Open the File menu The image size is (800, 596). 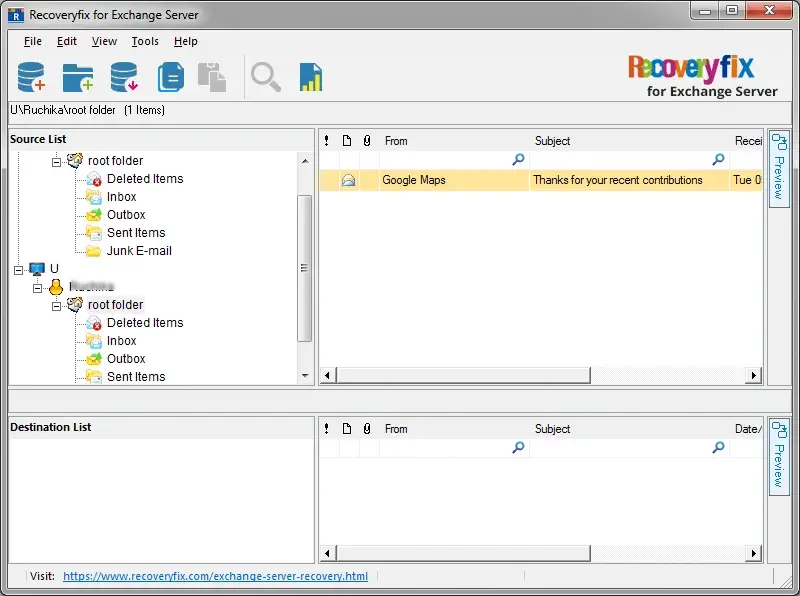33,41
